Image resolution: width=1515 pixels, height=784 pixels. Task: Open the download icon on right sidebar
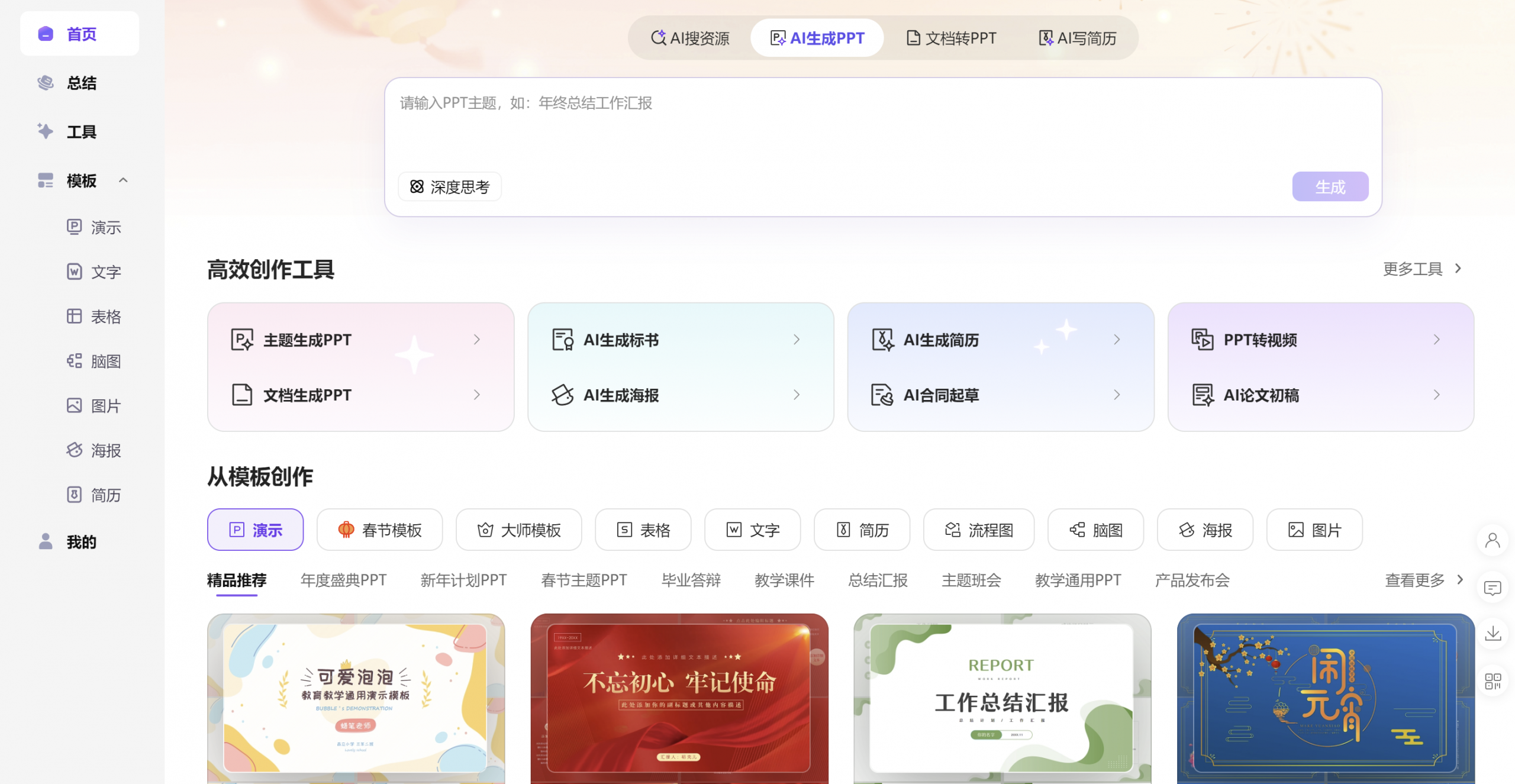coord(1493,634)
